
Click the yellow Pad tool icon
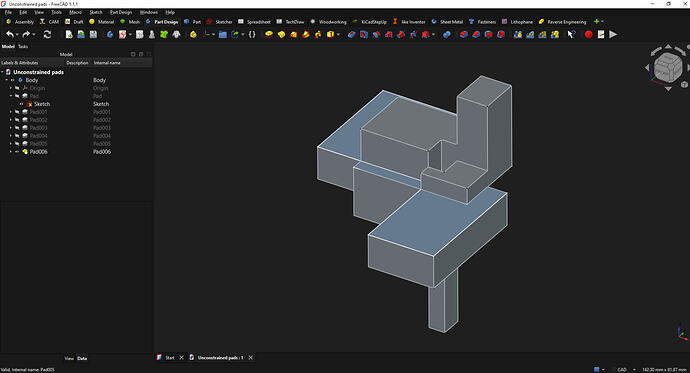[268, 34]
